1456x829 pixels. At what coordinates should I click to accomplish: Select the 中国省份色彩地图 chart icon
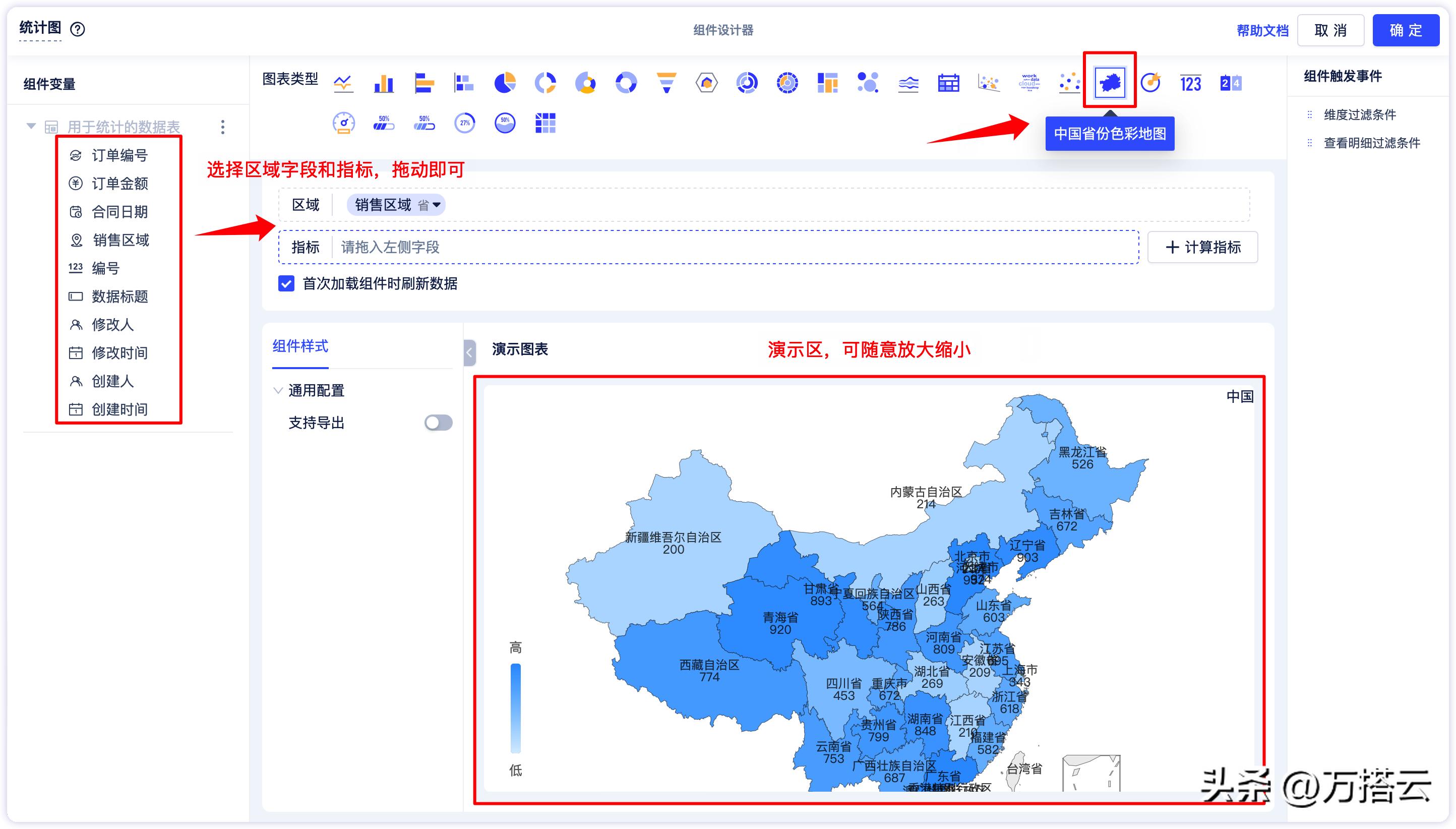(1111, 83)
